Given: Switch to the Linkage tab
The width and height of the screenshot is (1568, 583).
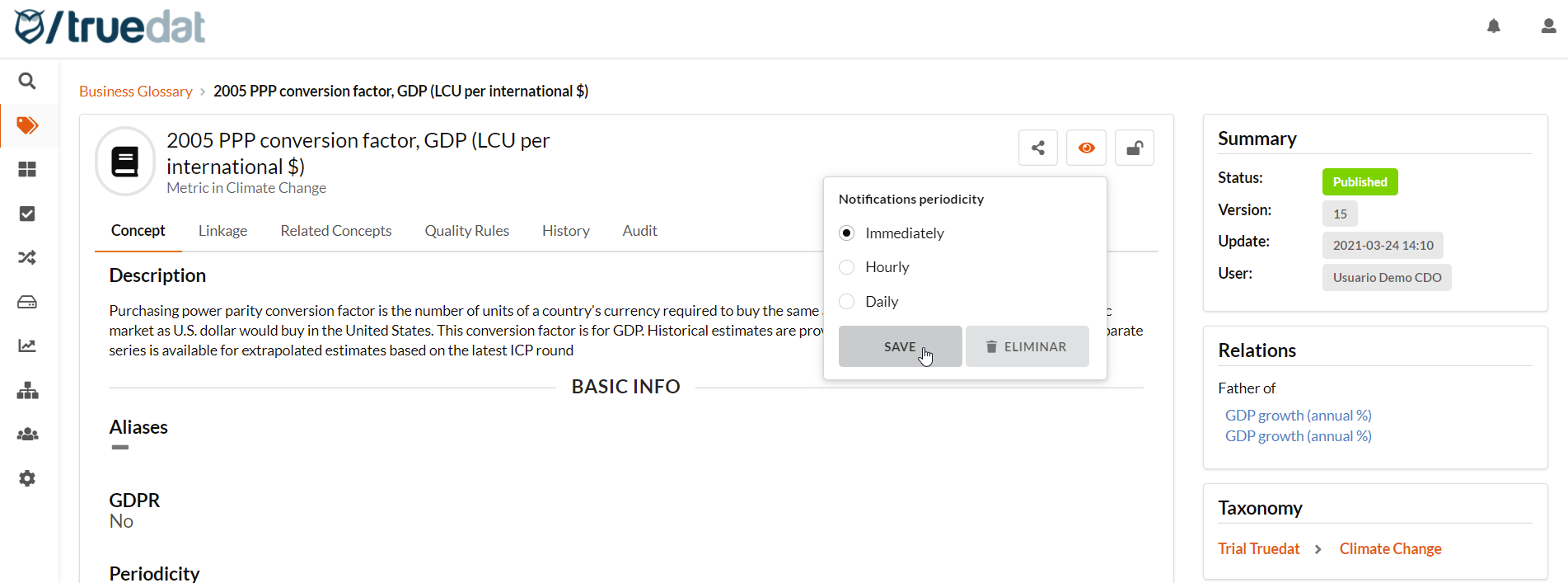Looking at the screenshot, I should [222, 231].
